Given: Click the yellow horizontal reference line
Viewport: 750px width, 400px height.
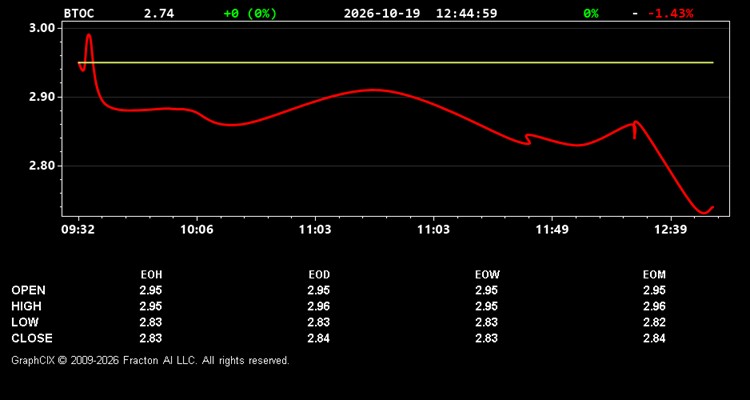Looking at the screenshot, I should coord(396,63).
